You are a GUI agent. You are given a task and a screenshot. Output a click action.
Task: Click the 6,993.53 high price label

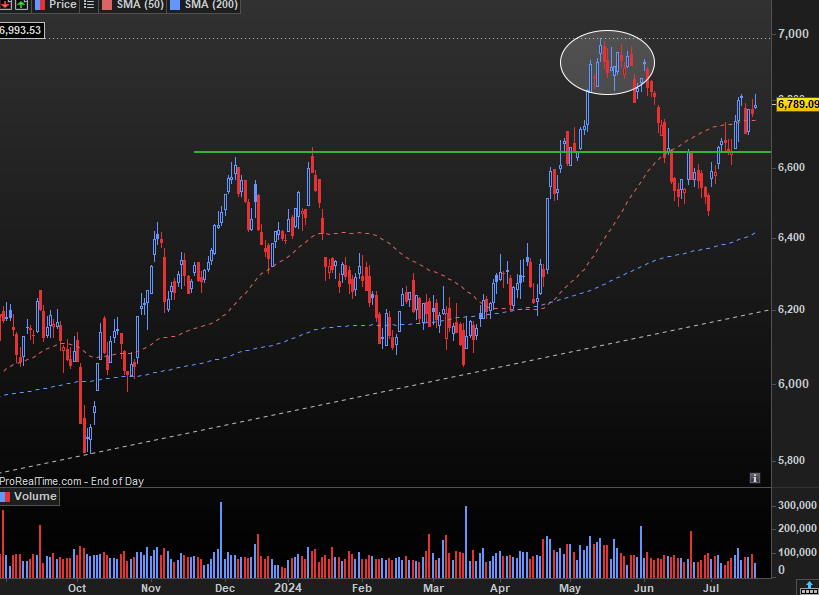[x=20, y=30]
